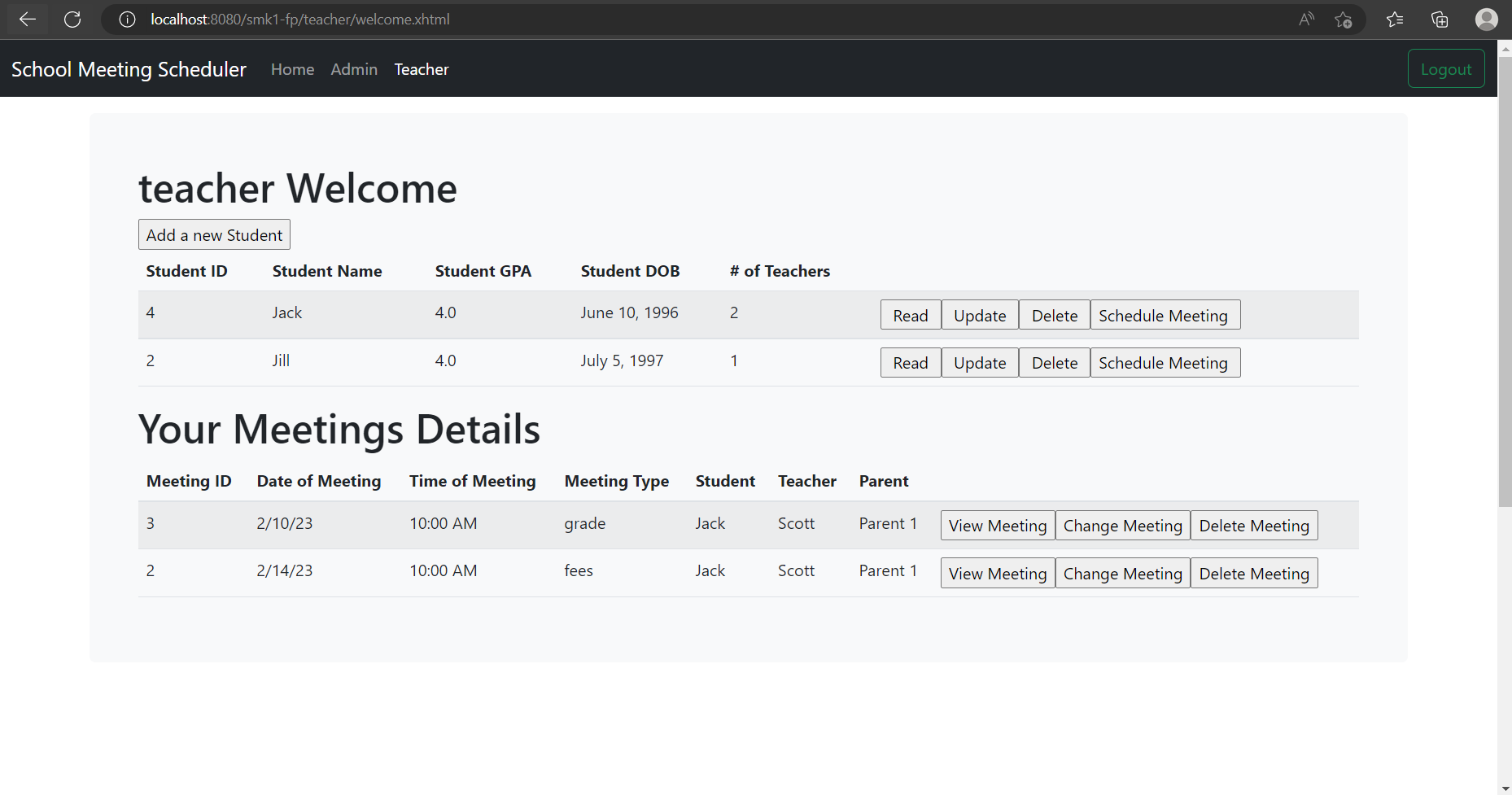Viewport: 1512px width, 795px height.
Task: Click Add a new Student
Action: [213, 234]
